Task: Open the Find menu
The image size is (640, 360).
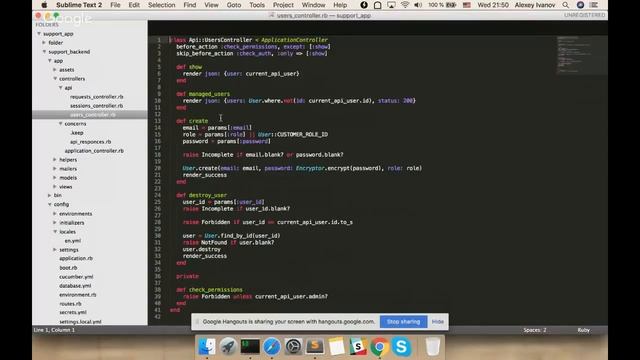Action: pos(190,5)
